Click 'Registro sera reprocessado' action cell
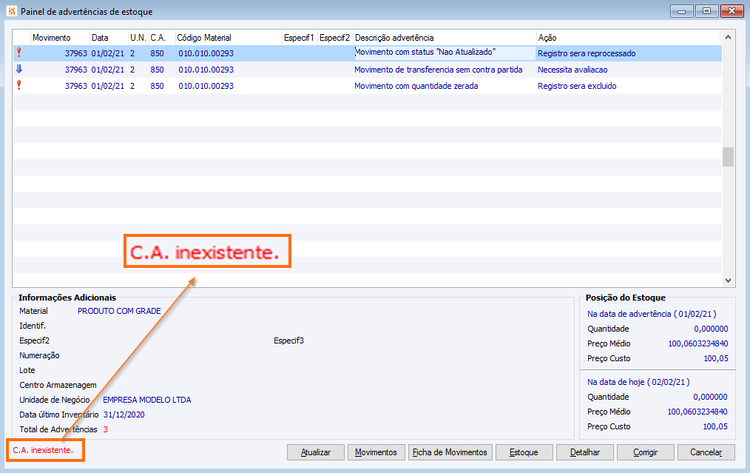 coord(586,54)
